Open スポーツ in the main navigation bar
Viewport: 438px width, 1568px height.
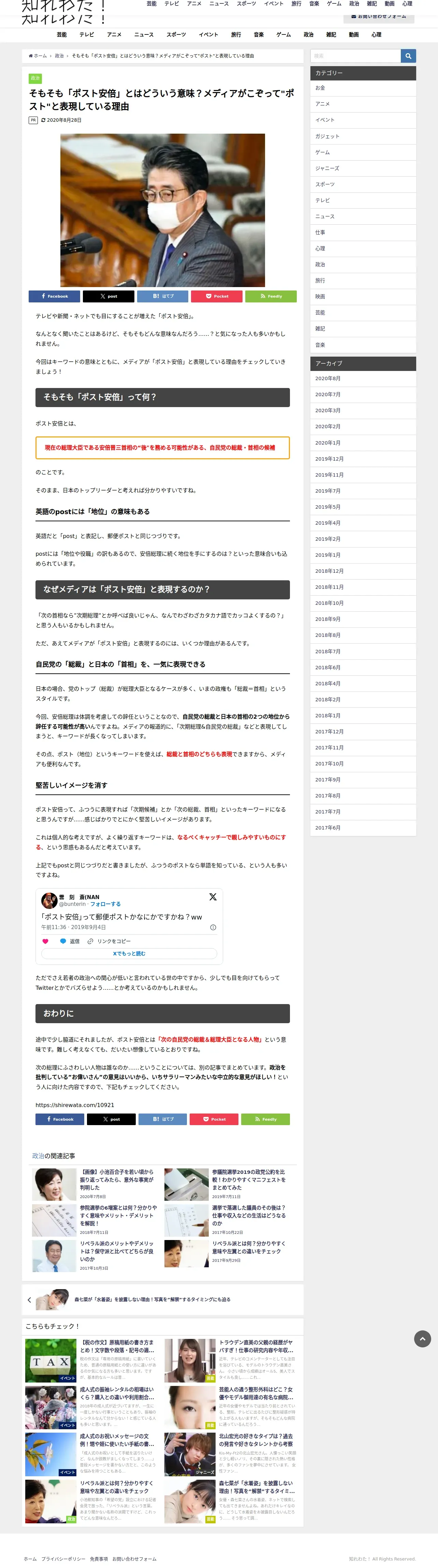177,35
